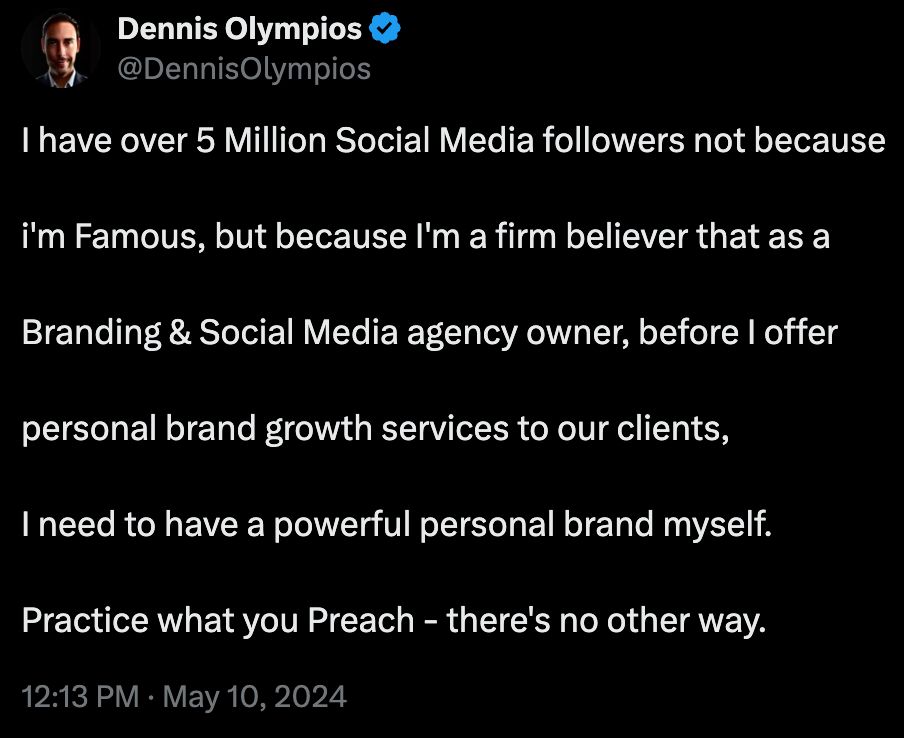The height and width of the screenshot is (738, 904).
Task: Click the word 'followers' in the first line
Action: (613, 141)
